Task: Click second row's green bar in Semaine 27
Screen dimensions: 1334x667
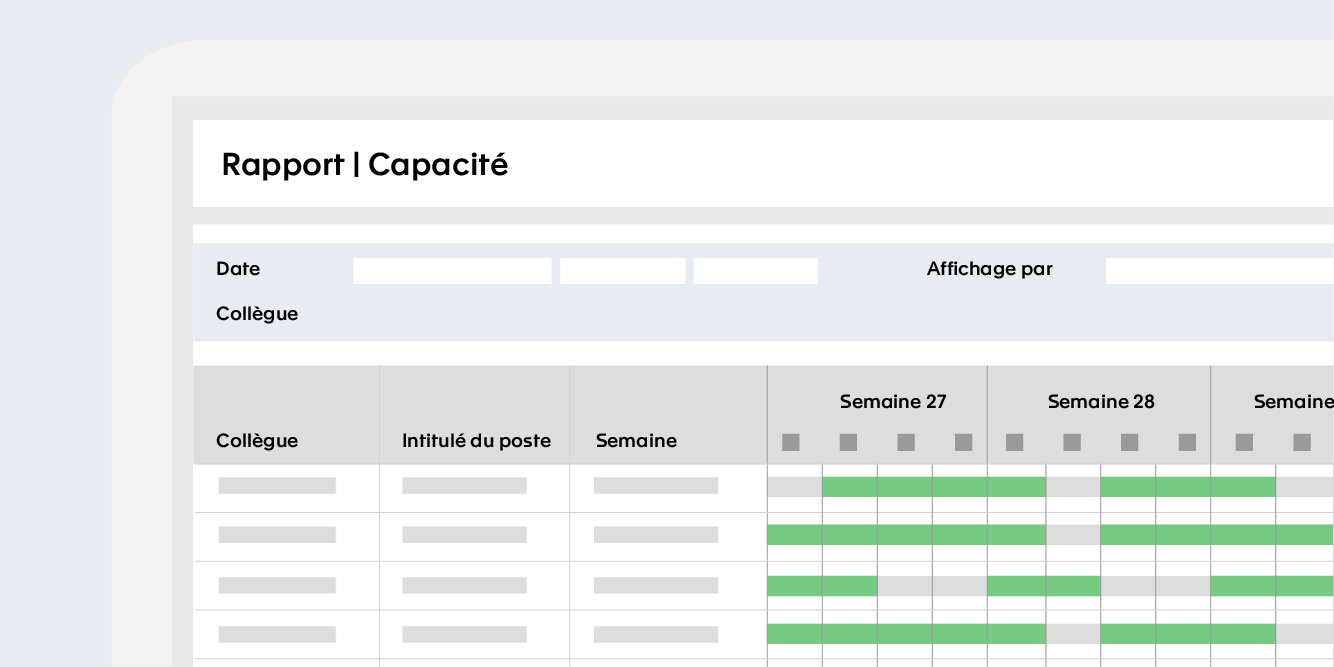Action: 877,535
